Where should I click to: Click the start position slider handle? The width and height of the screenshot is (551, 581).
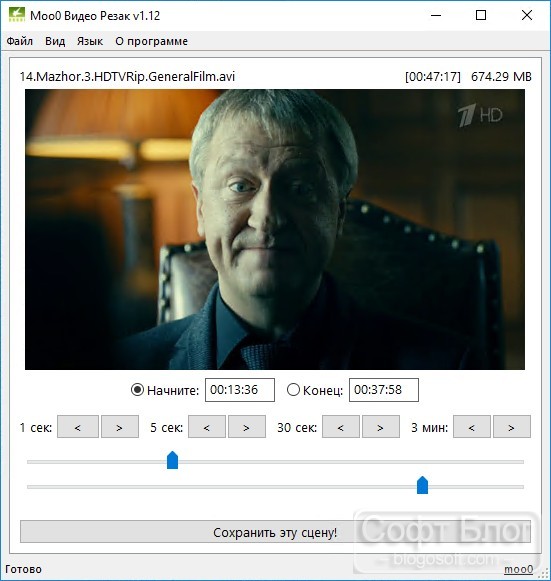coord(172,460)
